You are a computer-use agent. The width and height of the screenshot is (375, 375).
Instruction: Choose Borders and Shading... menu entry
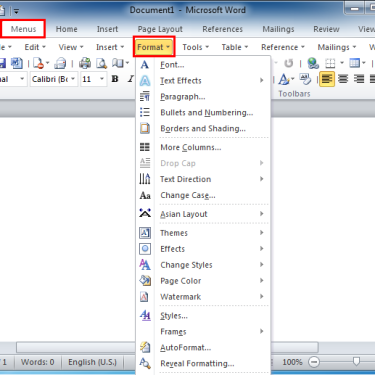point(203,129)
